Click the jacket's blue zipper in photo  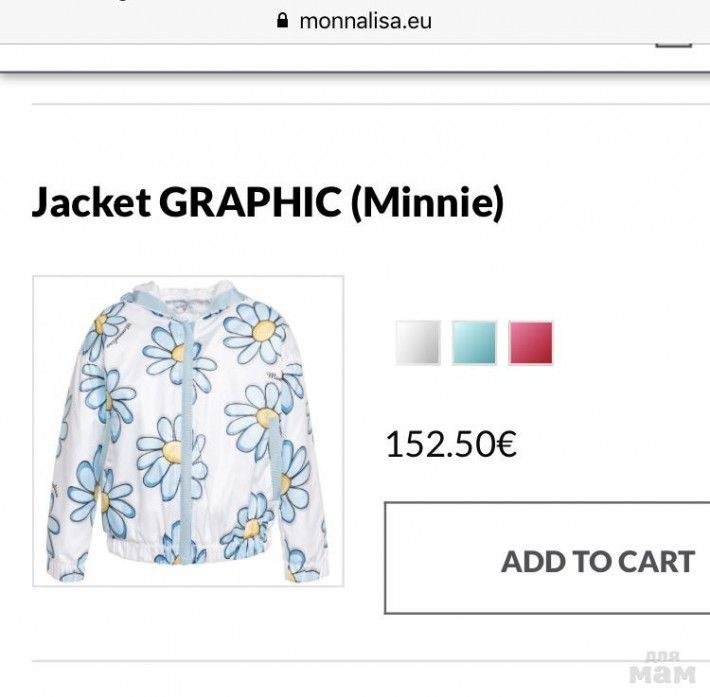(x=181, y=440)
